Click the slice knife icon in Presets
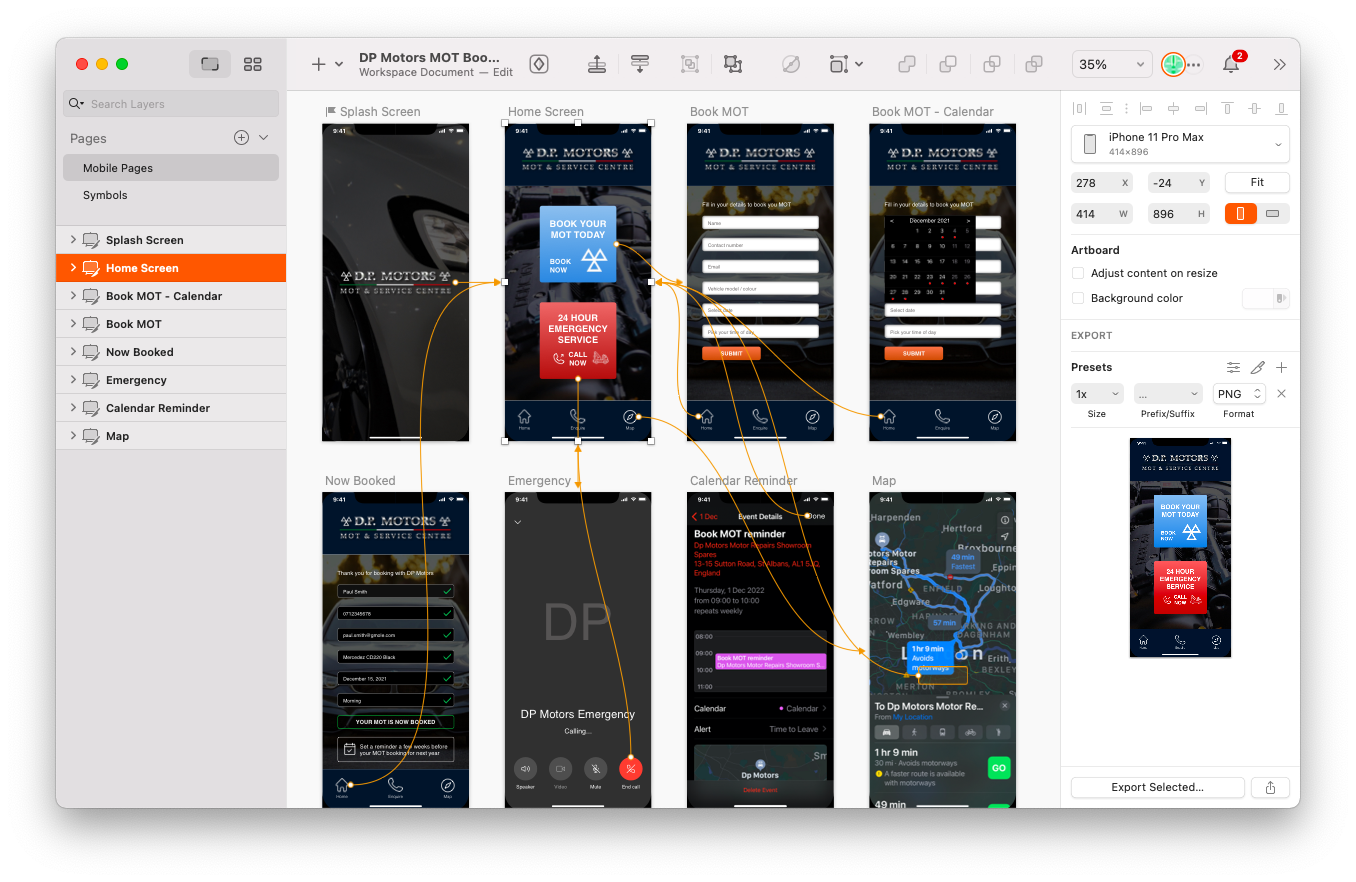 coord(1258,367)
